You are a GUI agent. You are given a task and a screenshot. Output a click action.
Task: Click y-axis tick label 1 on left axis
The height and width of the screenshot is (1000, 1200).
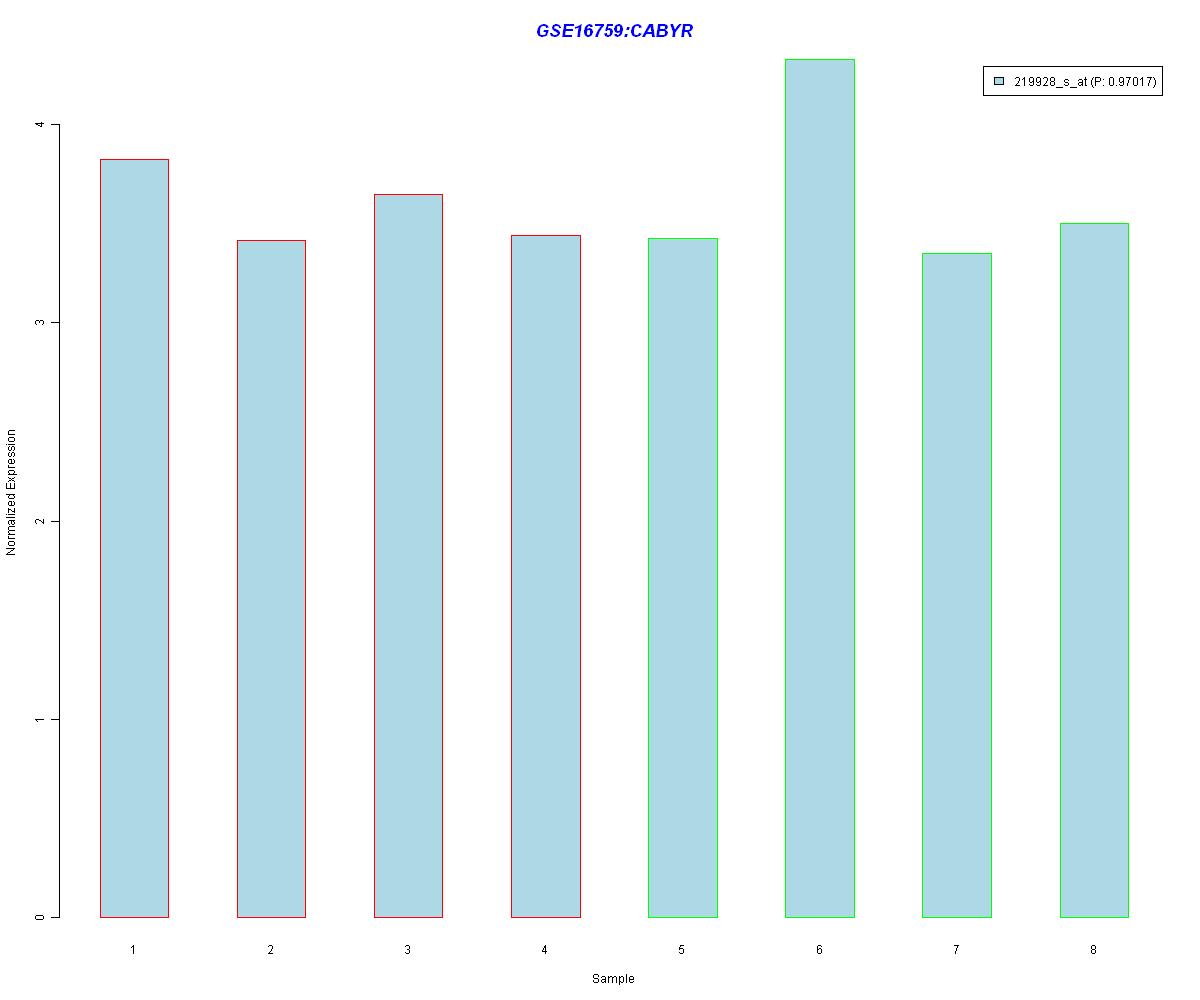point(40,719)
